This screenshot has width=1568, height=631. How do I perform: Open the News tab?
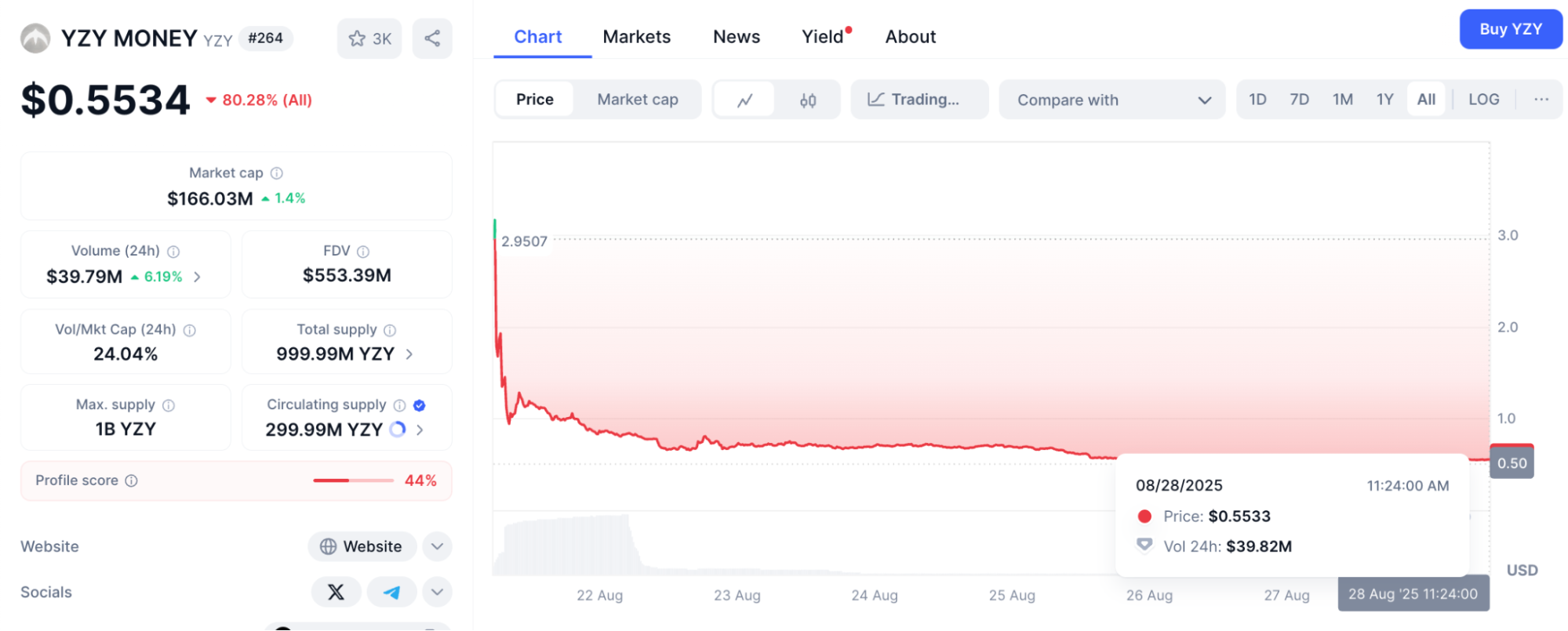click(736, 37)
